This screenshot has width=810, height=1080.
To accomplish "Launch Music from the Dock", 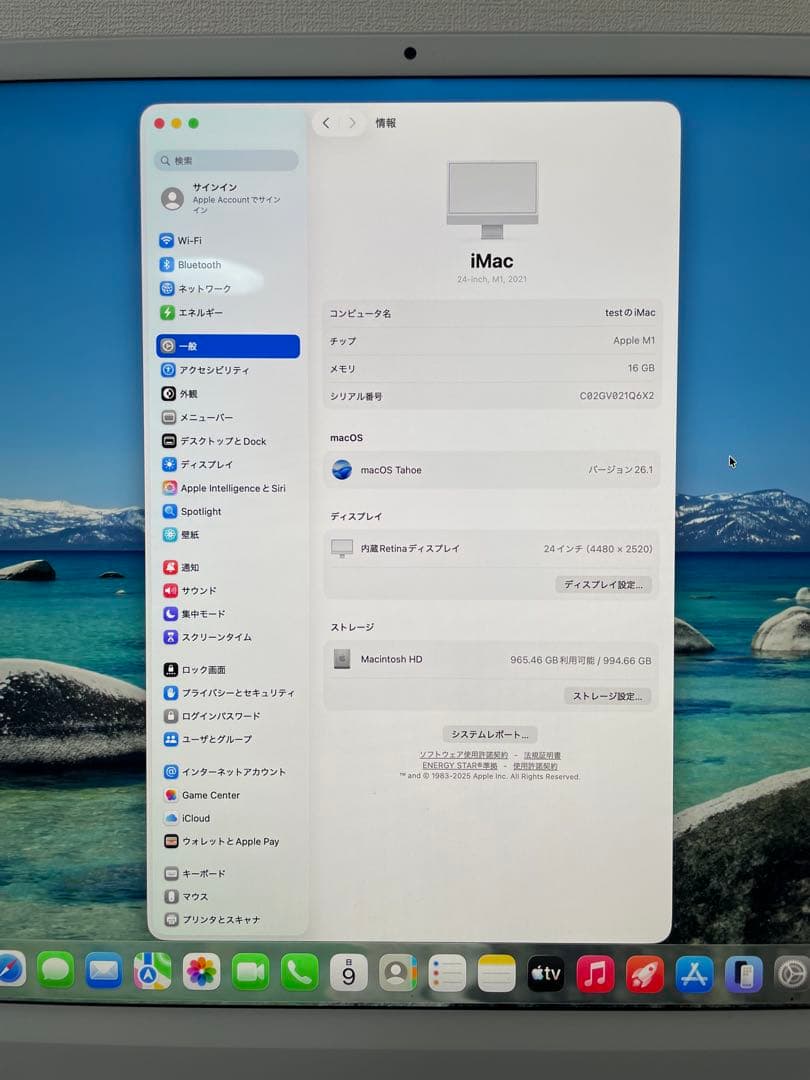I will 597,972.
